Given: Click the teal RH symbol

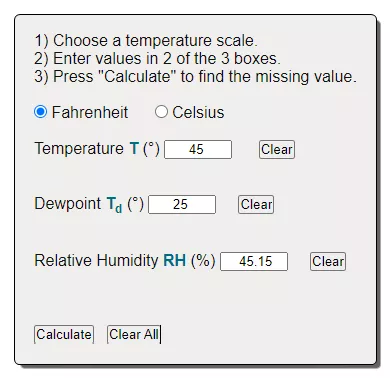Looking at the screenshot, I should 175,260.
